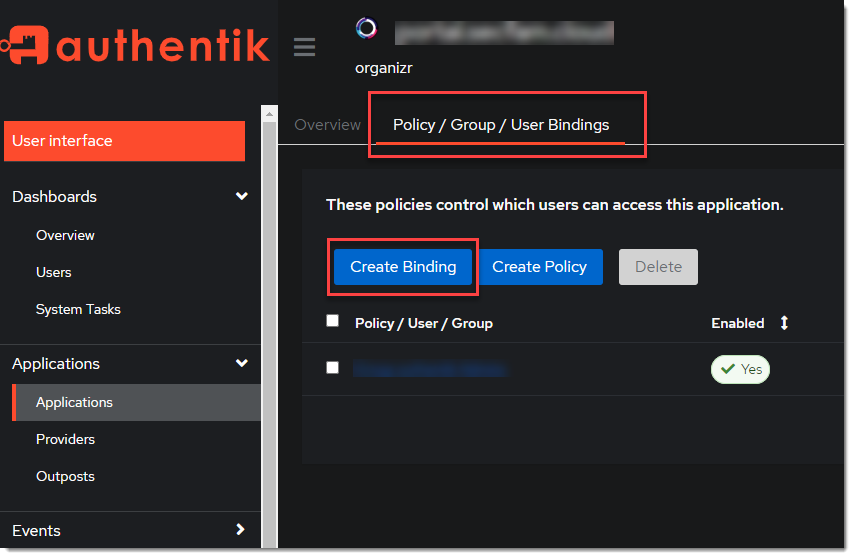Click the Create Binding button
This screenshot has width=854, height=558.
(x=403, y=267)
